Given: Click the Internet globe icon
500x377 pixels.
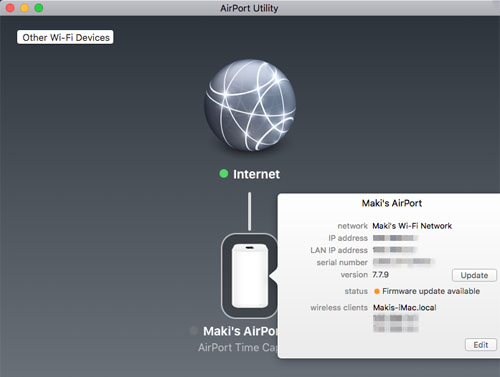Looking at the screenshot, I should click(250, 105).
